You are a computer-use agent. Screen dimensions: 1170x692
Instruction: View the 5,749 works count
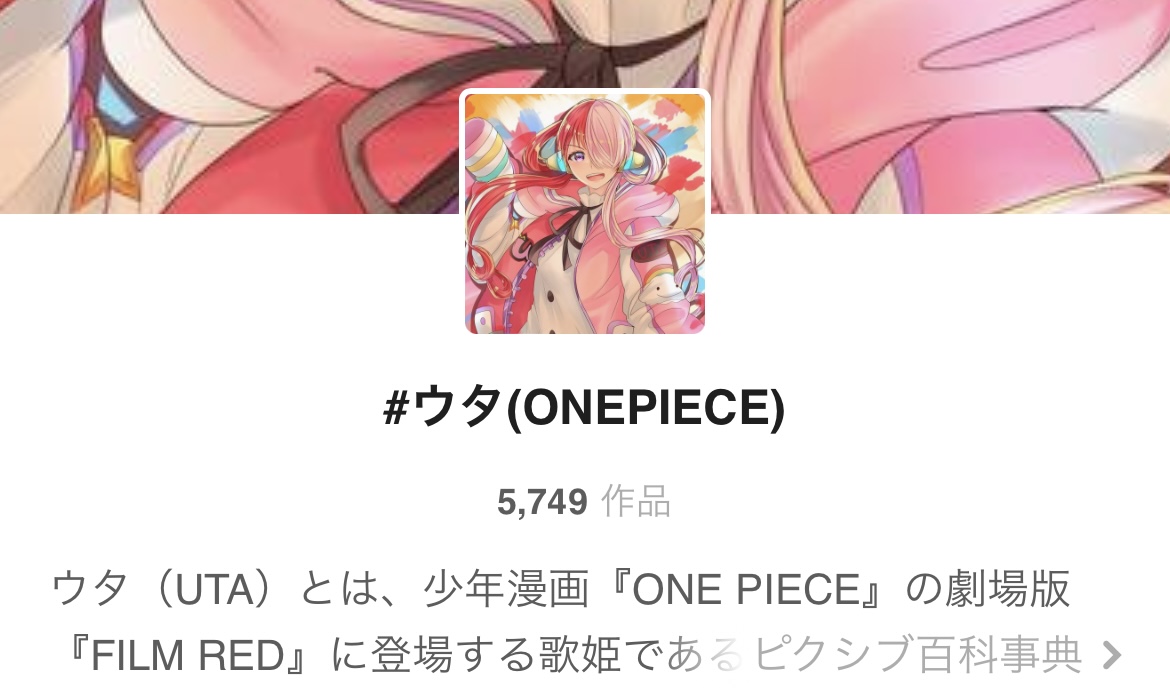[542, 502]
